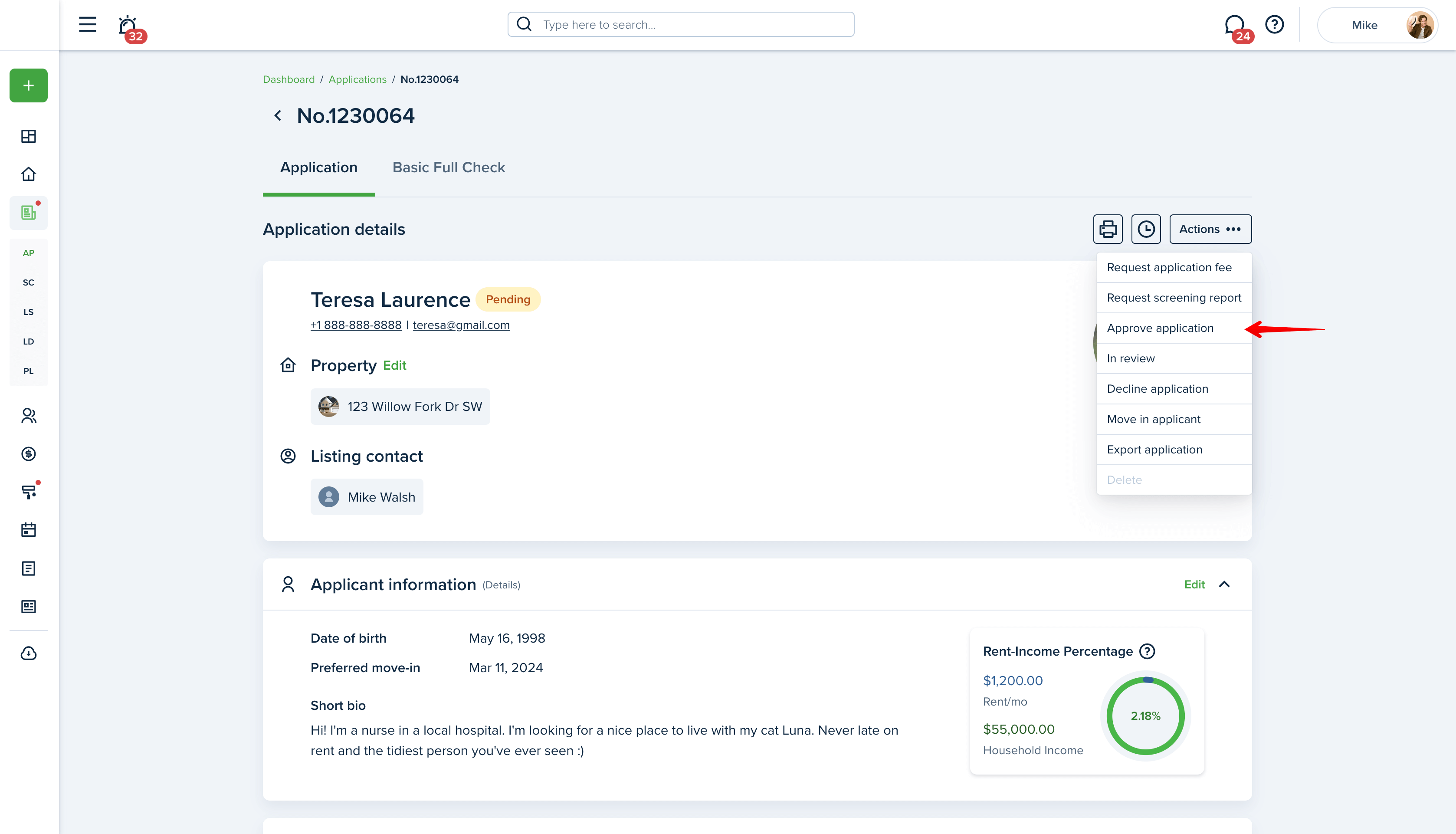Open the messages chat bubble
Screen dimensions: 1456x834
(1234, 25)
